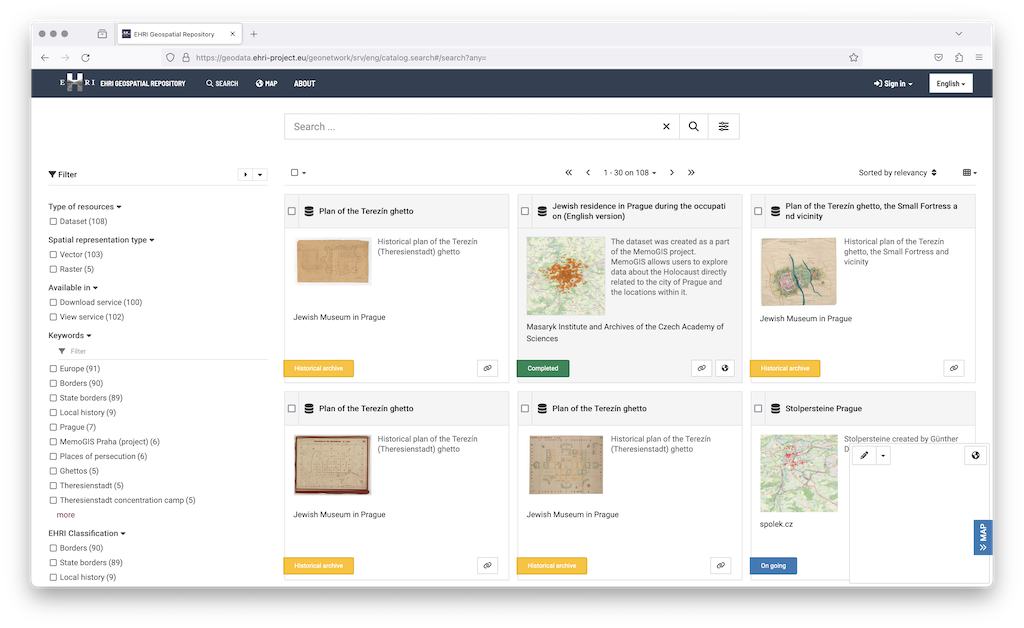Clear the search field with X
The height and width of the screenshot is (628, 1024).
pyautogui.click(x=666, y=127)
